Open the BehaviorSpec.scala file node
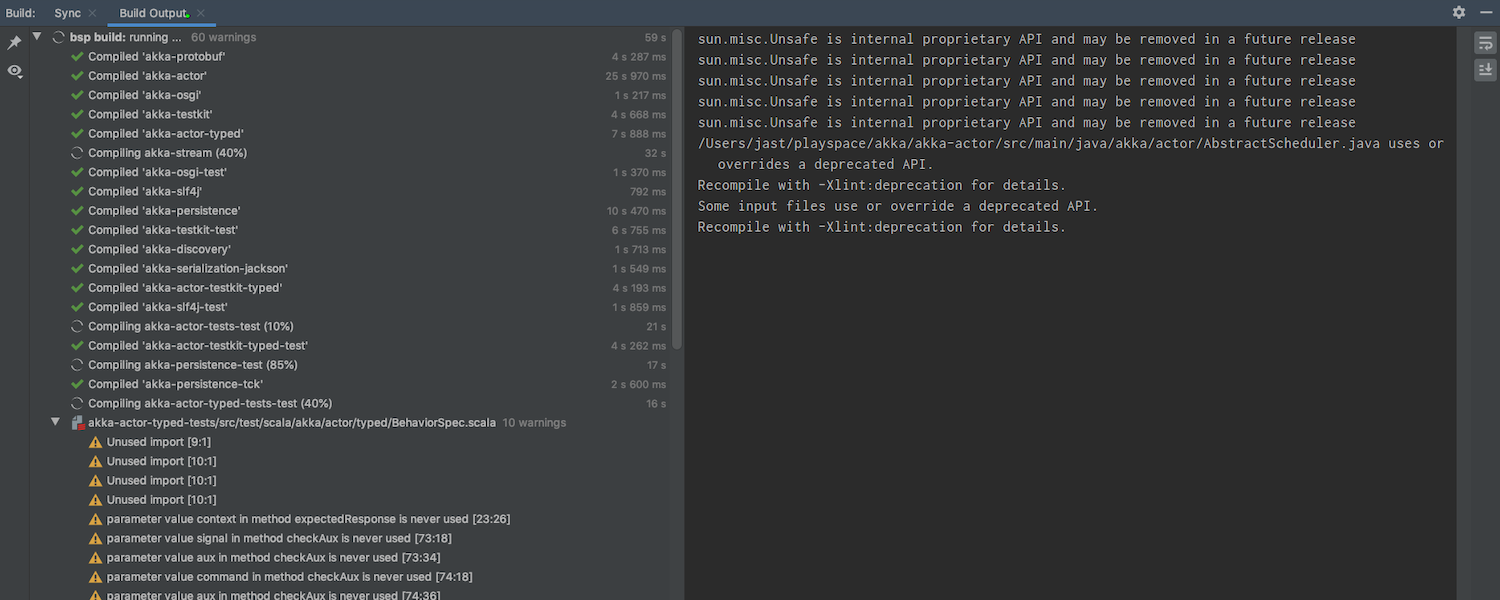This screenshot has height=600, width=1500. click(x=350, y=422)
